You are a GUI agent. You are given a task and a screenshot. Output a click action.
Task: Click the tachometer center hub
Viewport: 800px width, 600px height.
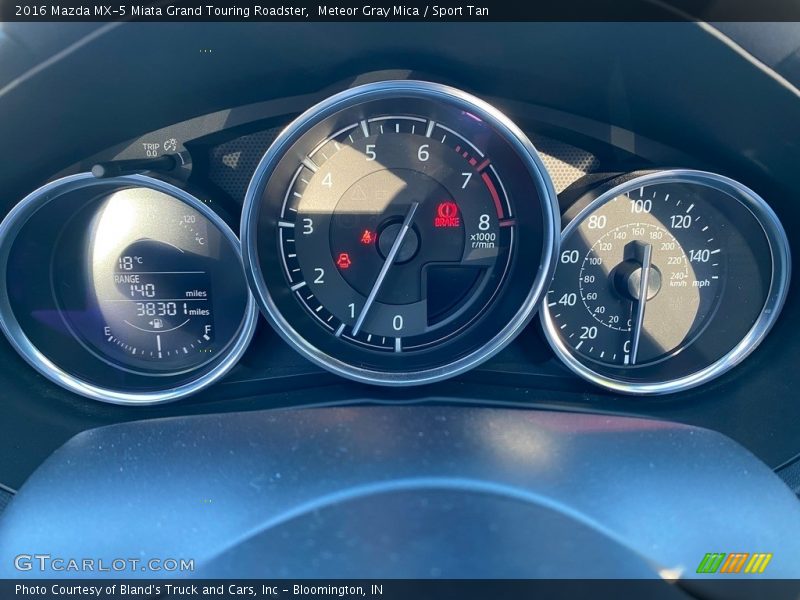(398, 241)
